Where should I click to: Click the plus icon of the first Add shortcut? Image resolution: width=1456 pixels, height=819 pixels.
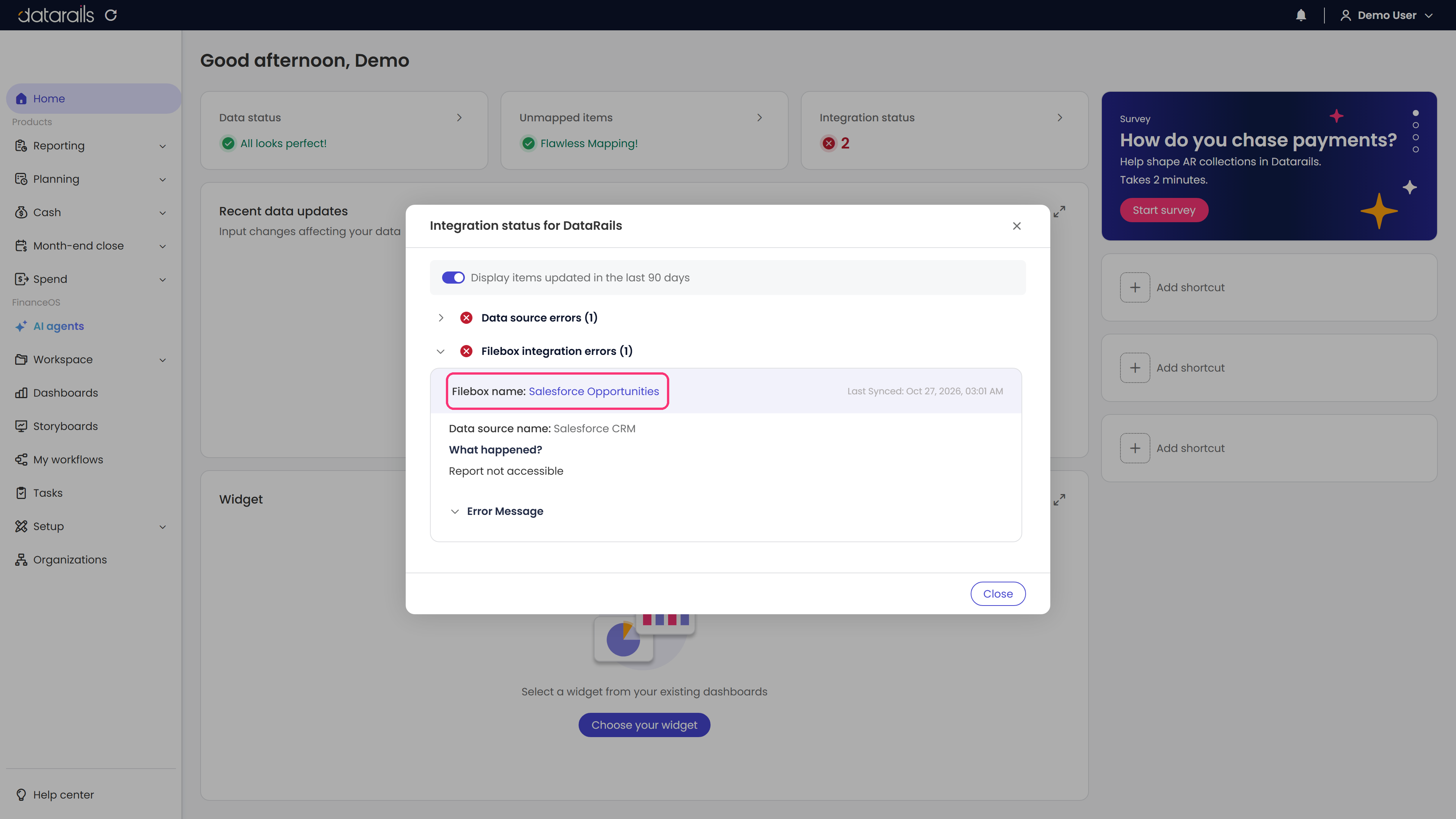pyautogui.click(x=1135, y=288)
